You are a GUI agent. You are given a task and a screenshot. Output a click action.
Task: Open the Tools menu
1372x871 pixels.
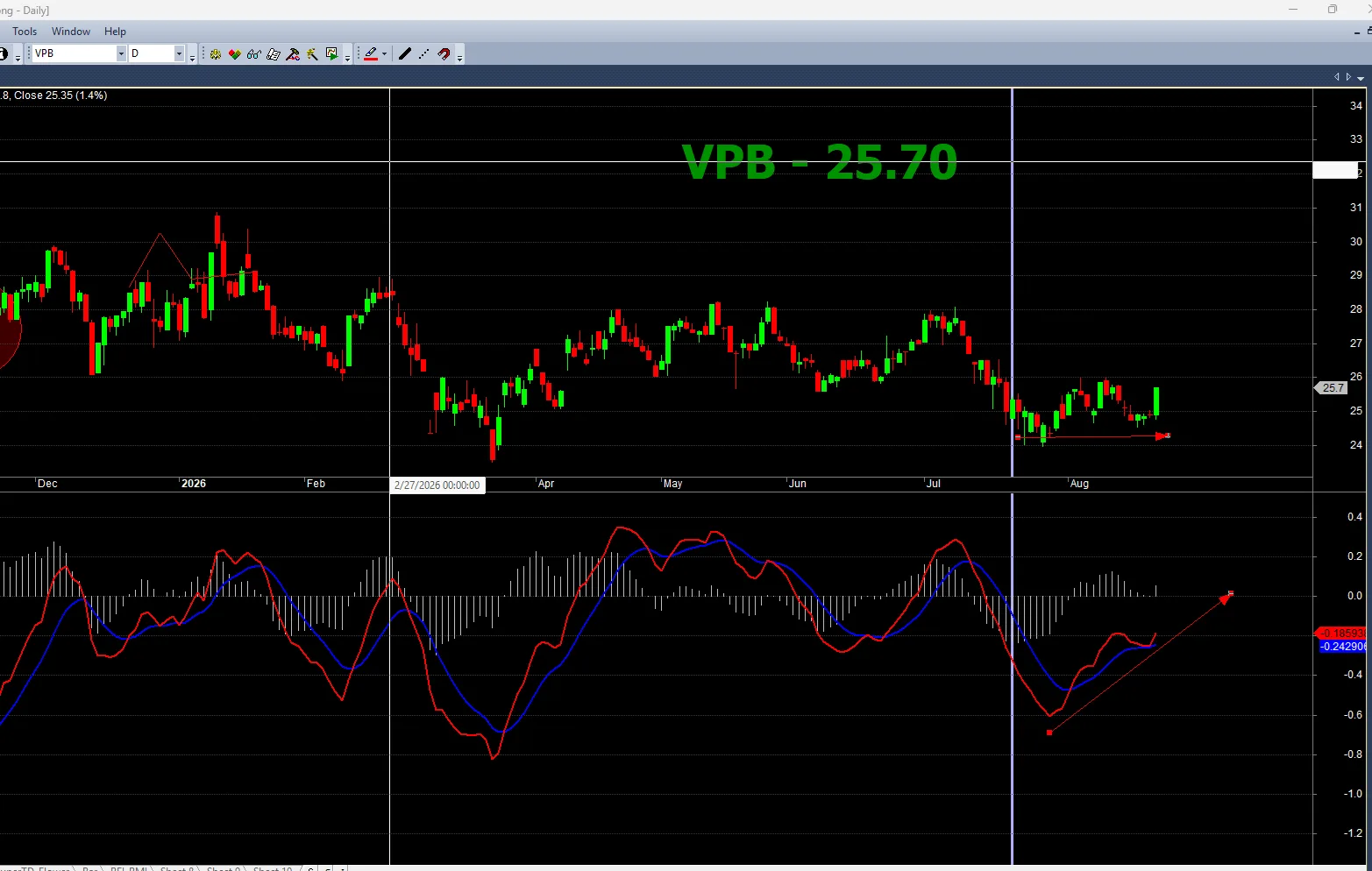[25, 32]
